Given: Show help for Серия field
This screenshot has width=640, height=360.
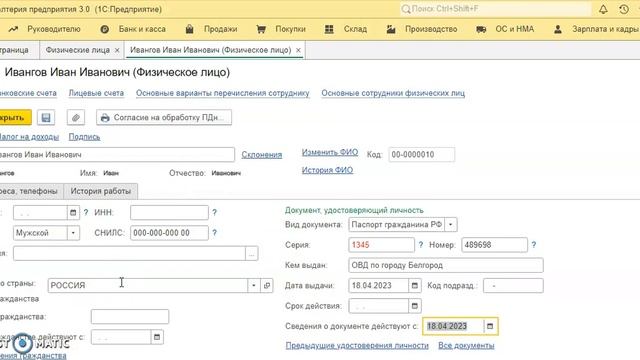Looking at the screenshot, I should (421, 245).
